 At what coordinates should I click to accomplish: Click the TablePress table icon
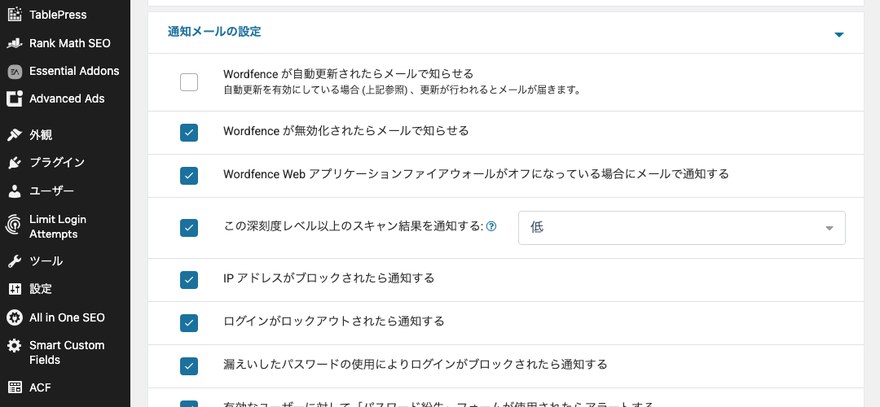pyautogui.click(x=15, y=15)
